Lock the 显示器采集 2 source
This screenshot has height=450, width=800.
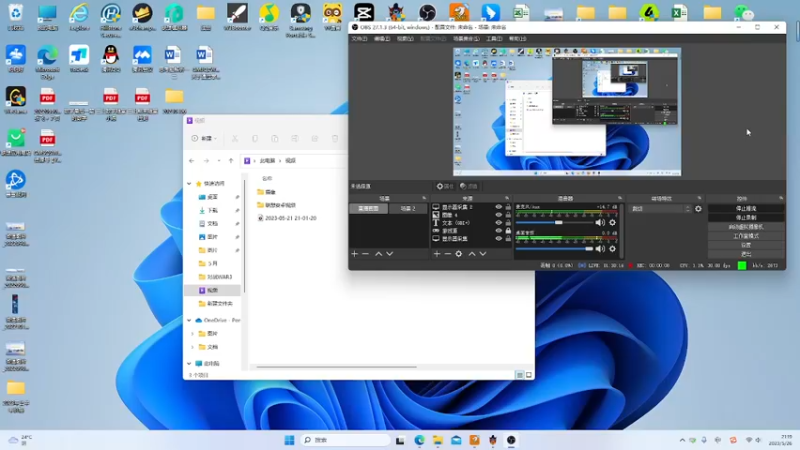(508, 207)
